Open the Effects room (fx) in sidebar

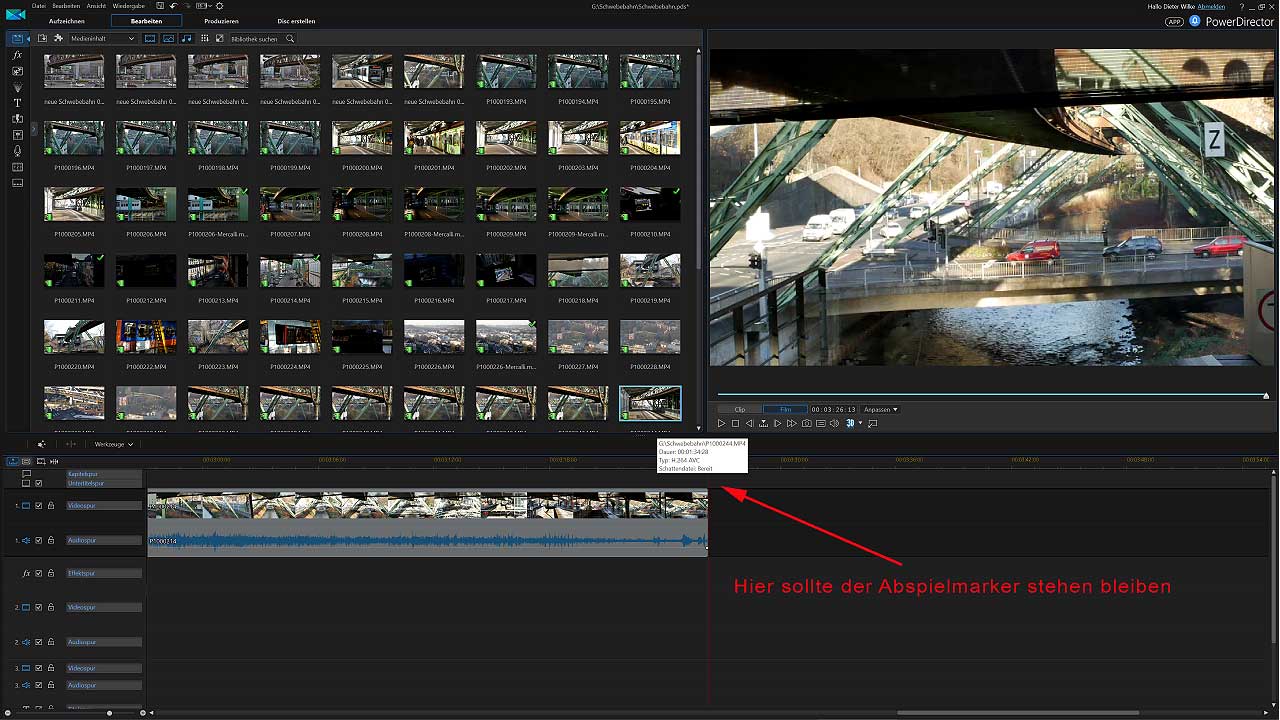point(17,56)
